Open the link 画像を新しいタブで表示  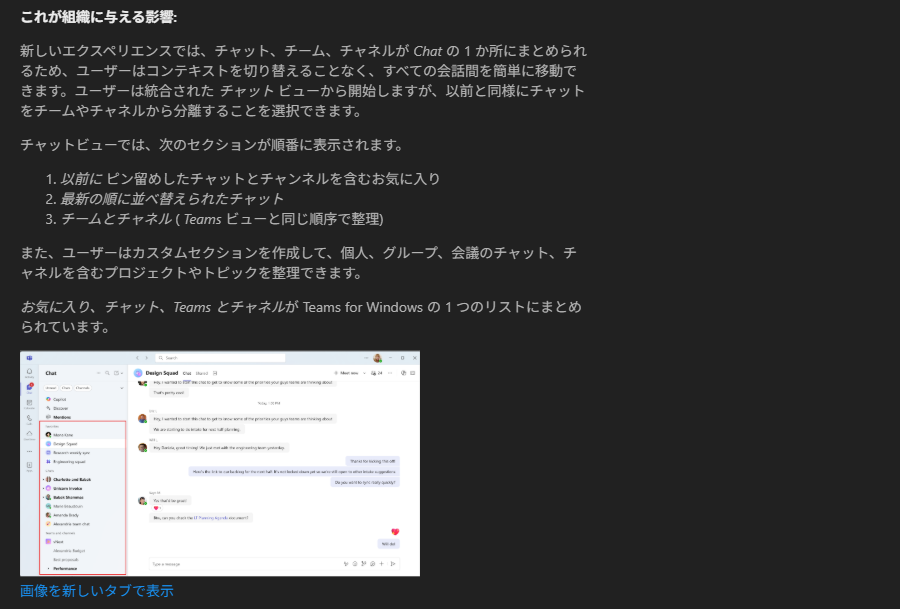click(x=96, y=591)
